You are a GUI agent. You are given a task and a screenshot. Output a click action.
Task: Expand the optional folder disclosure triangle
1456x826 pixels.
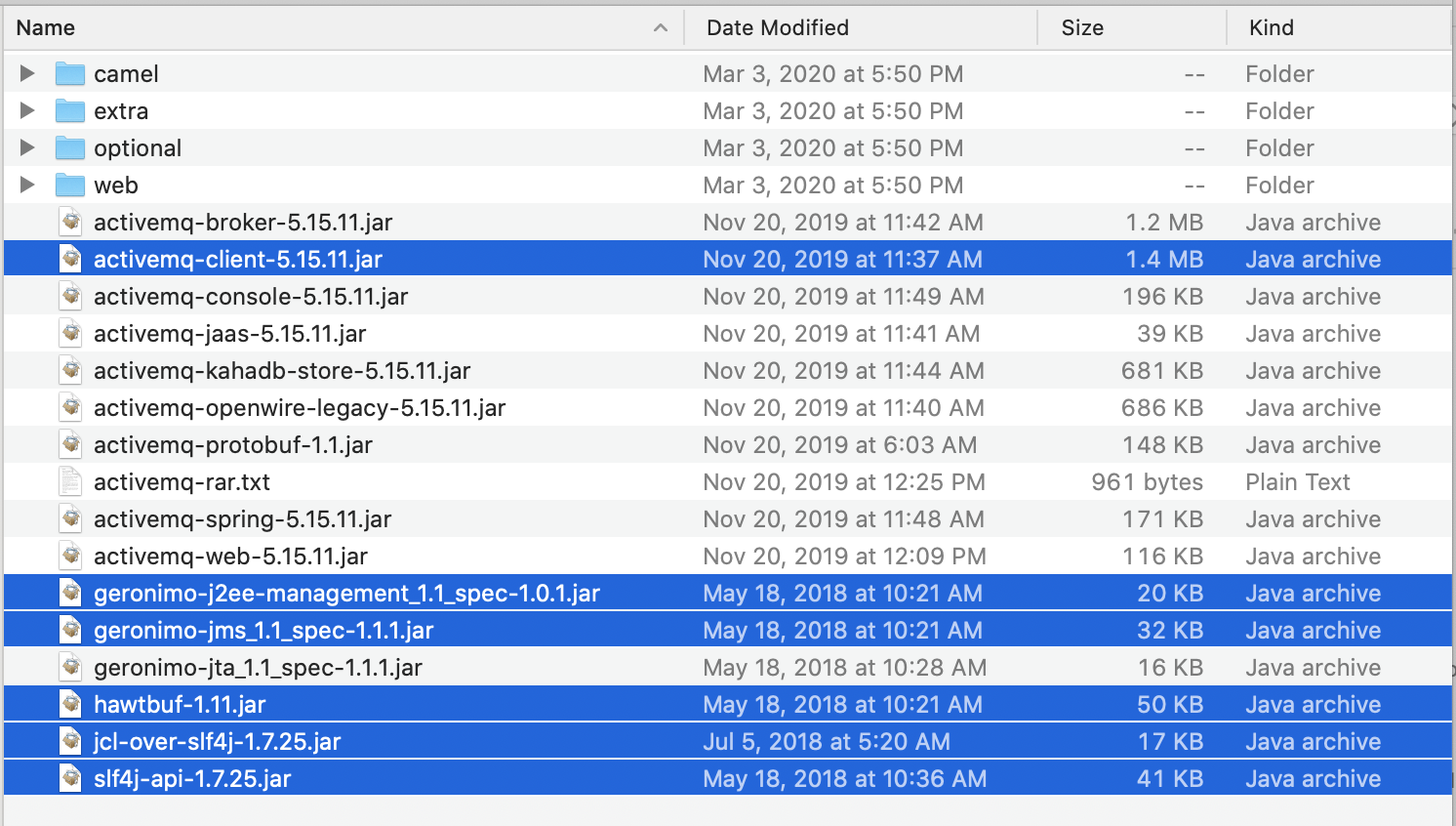coord(27,147)
